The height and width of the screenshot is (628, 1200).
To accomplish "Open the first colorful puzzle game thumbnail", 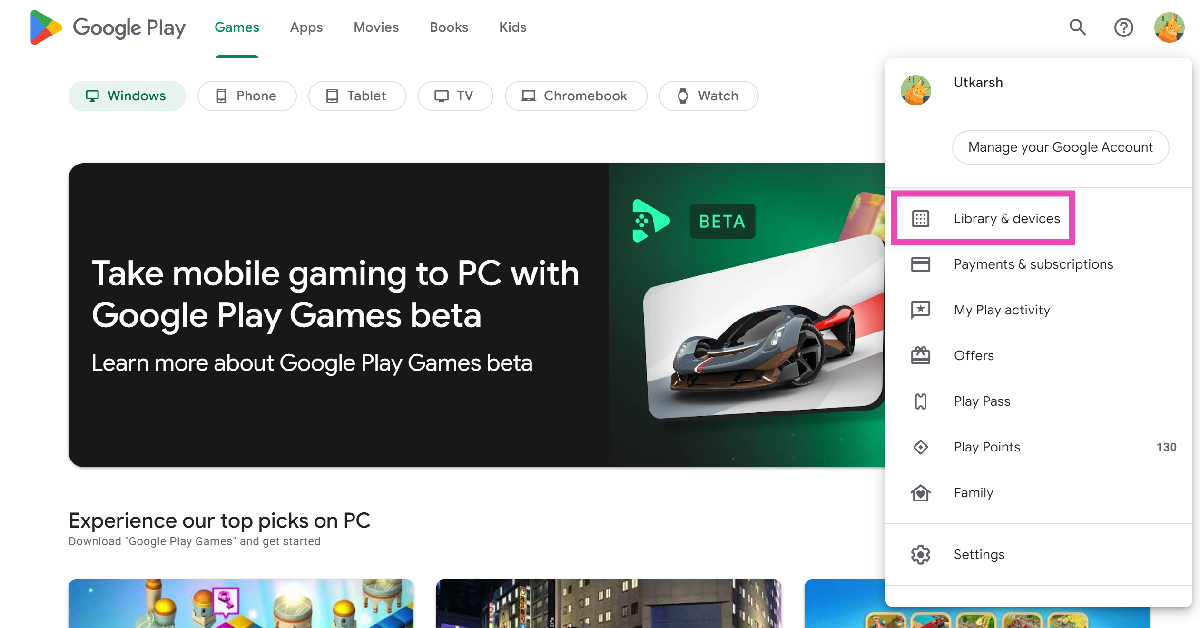I will click(x=241, y=603).
